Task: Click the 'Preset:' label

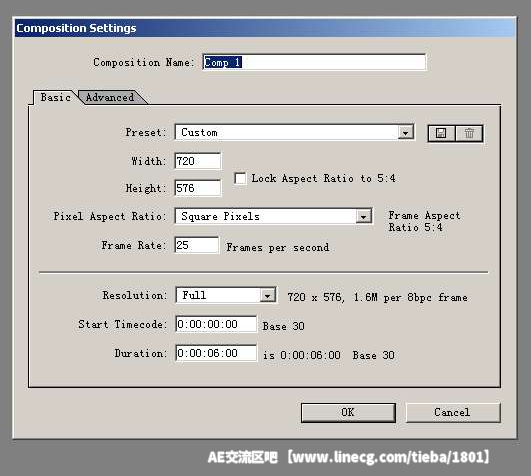Action: point(146,132)
